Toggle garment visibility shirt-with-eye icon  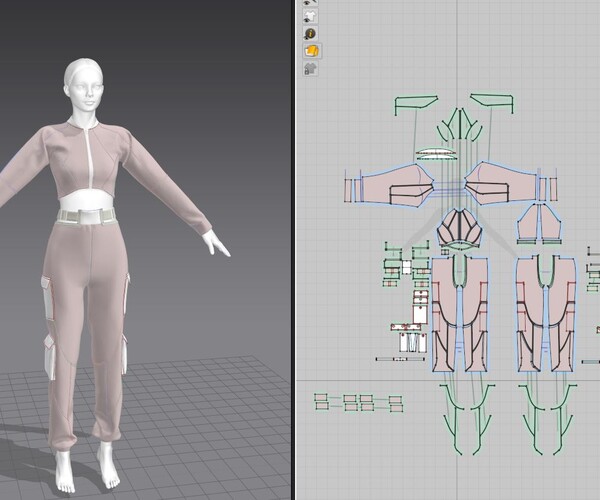[310, 16]
